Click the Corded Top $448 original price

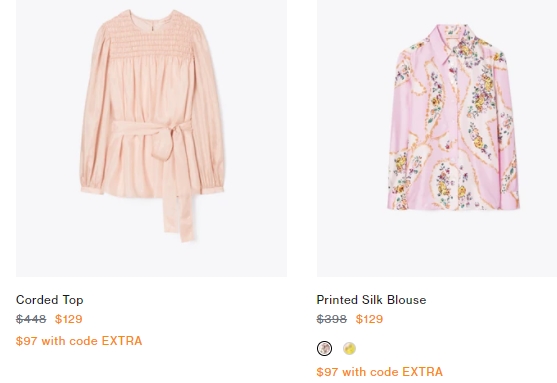click(31, 319)
